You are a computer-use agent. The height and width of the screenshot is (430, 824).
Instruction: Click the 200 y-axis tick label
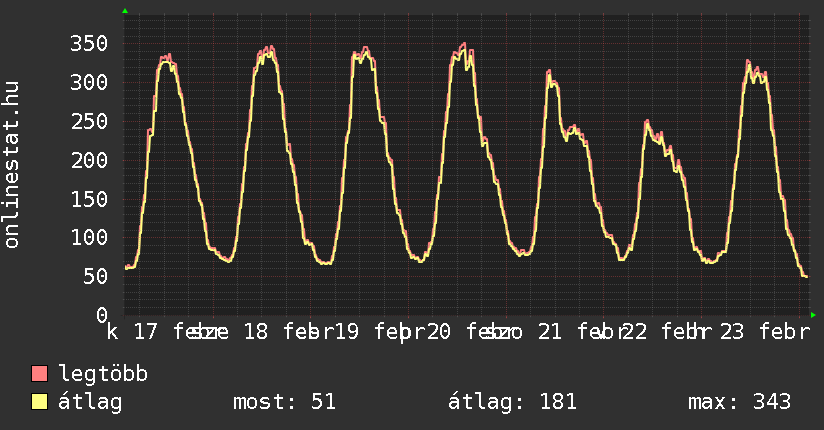click(x=89, y=160)
